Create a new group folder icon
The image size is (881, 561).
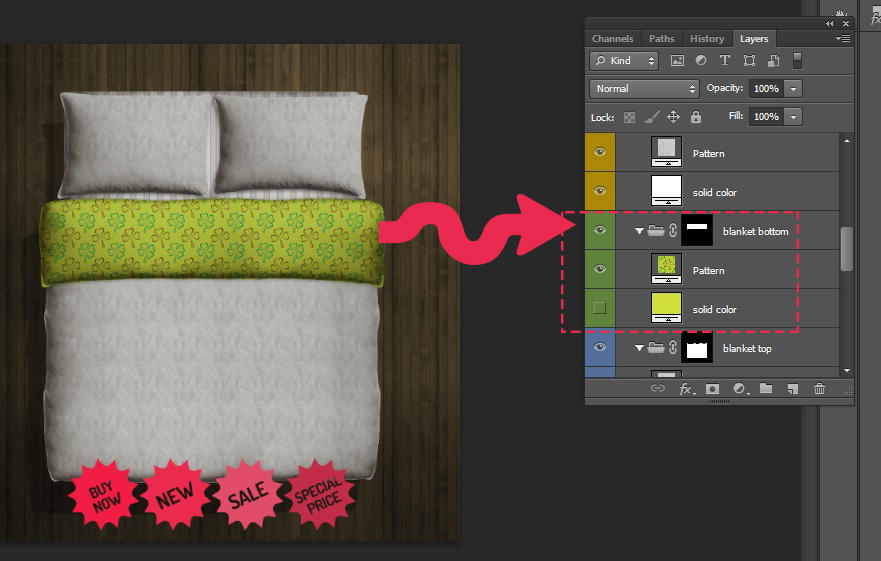[x=766, y=388]
